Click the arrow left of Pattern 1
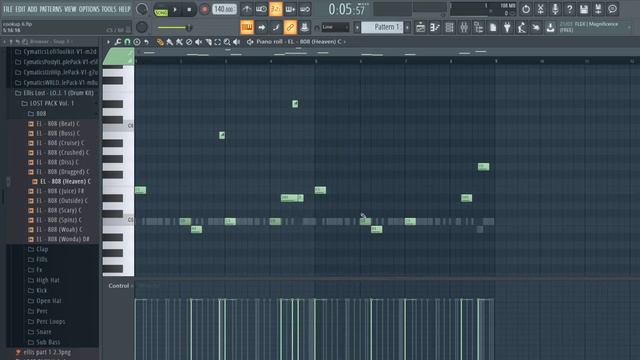Image resolution: width=640 pixels, height=360 pixels. (357, 27)
